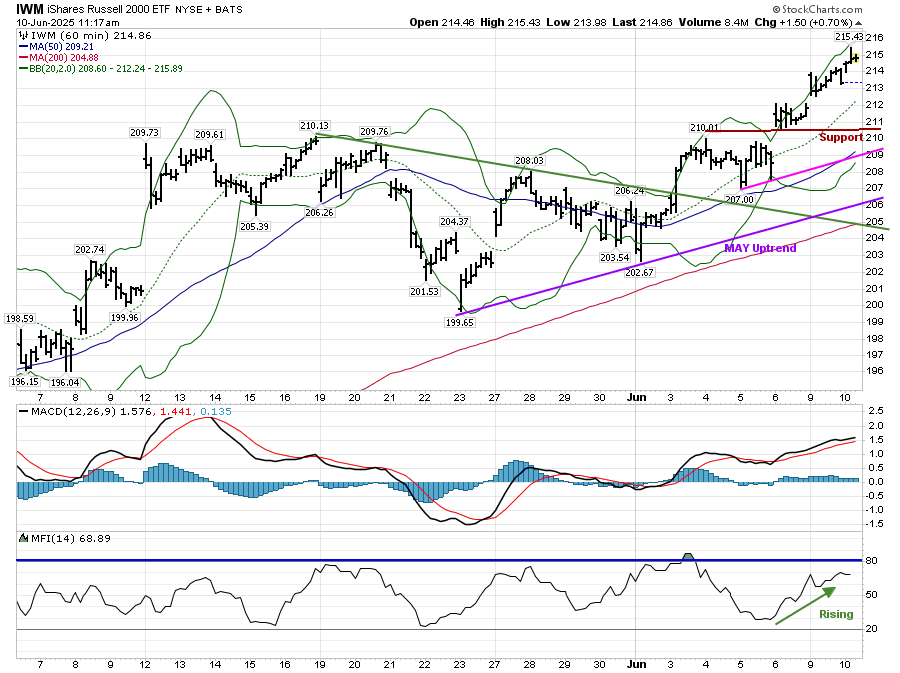This screenshot has height=673, width=900.
Task: Click the 2.5 tick on the MACD axis
Action: pos(876,411)
